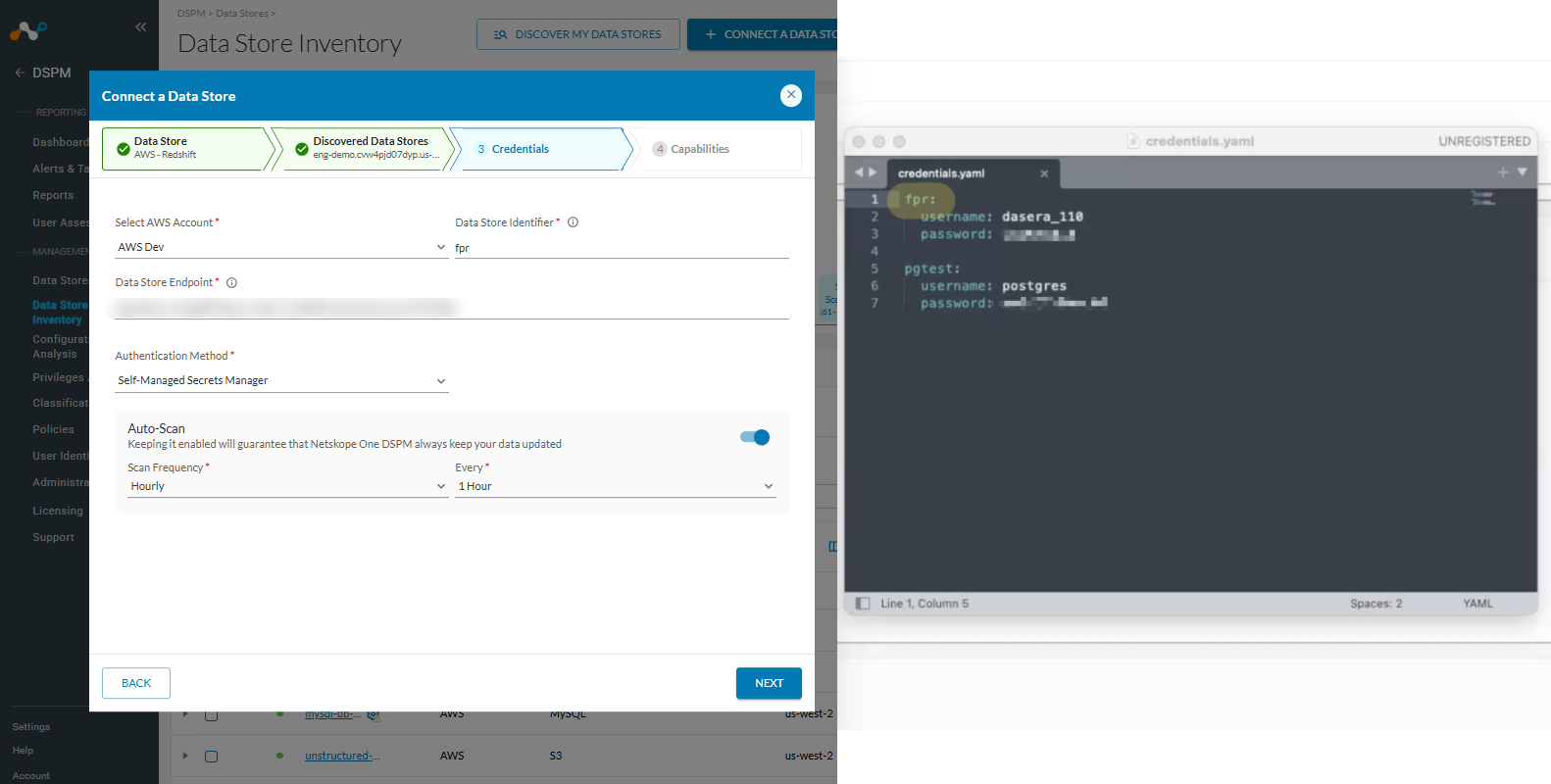Click the minimap in the editor window
This screenshot has height=784, width=1551.
pos(1483,198)
